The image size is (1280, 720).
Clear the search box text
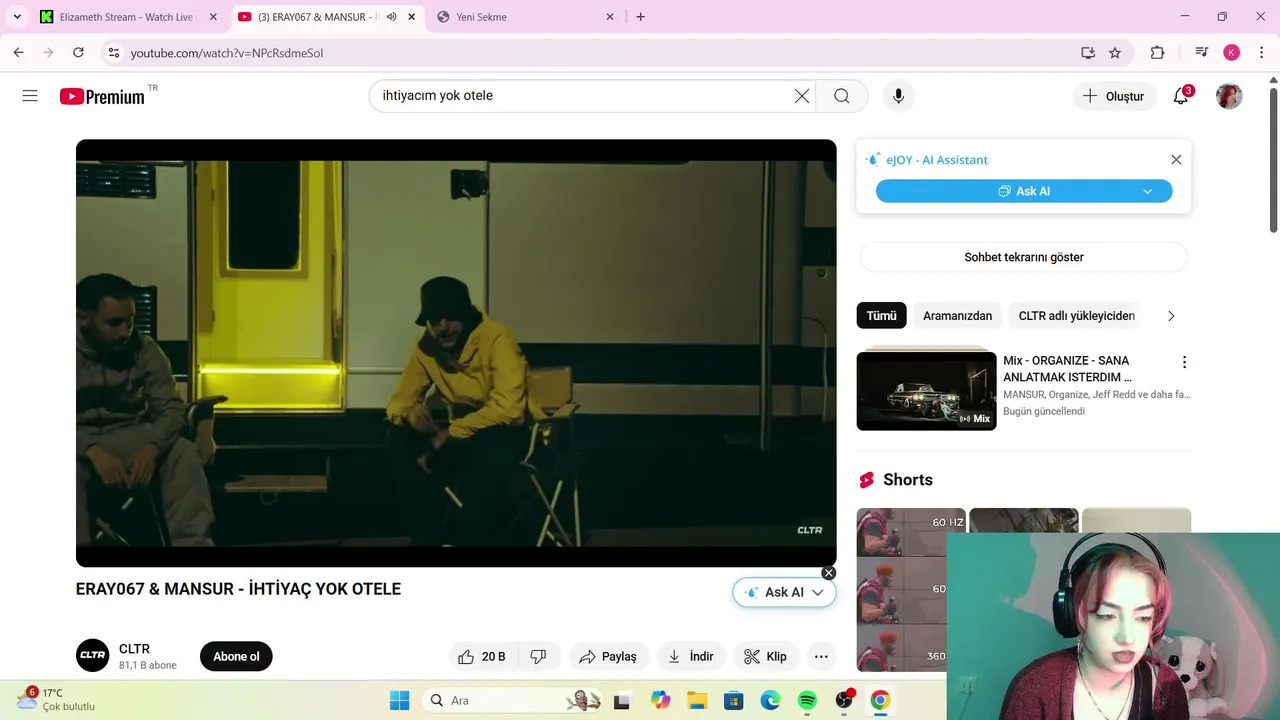802,96
